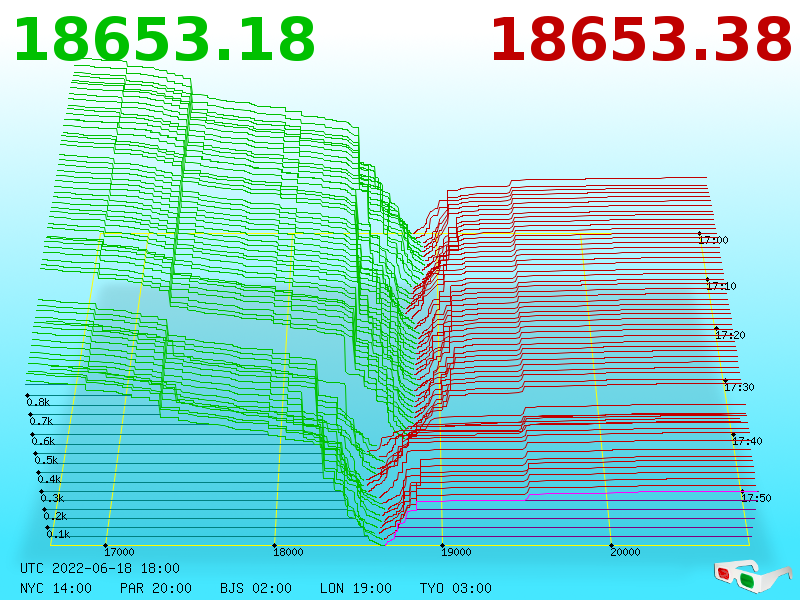This screenshot has height=600, width=800.
Task: Click the 0.5k volume axis label
Action: tap(46, 460)
